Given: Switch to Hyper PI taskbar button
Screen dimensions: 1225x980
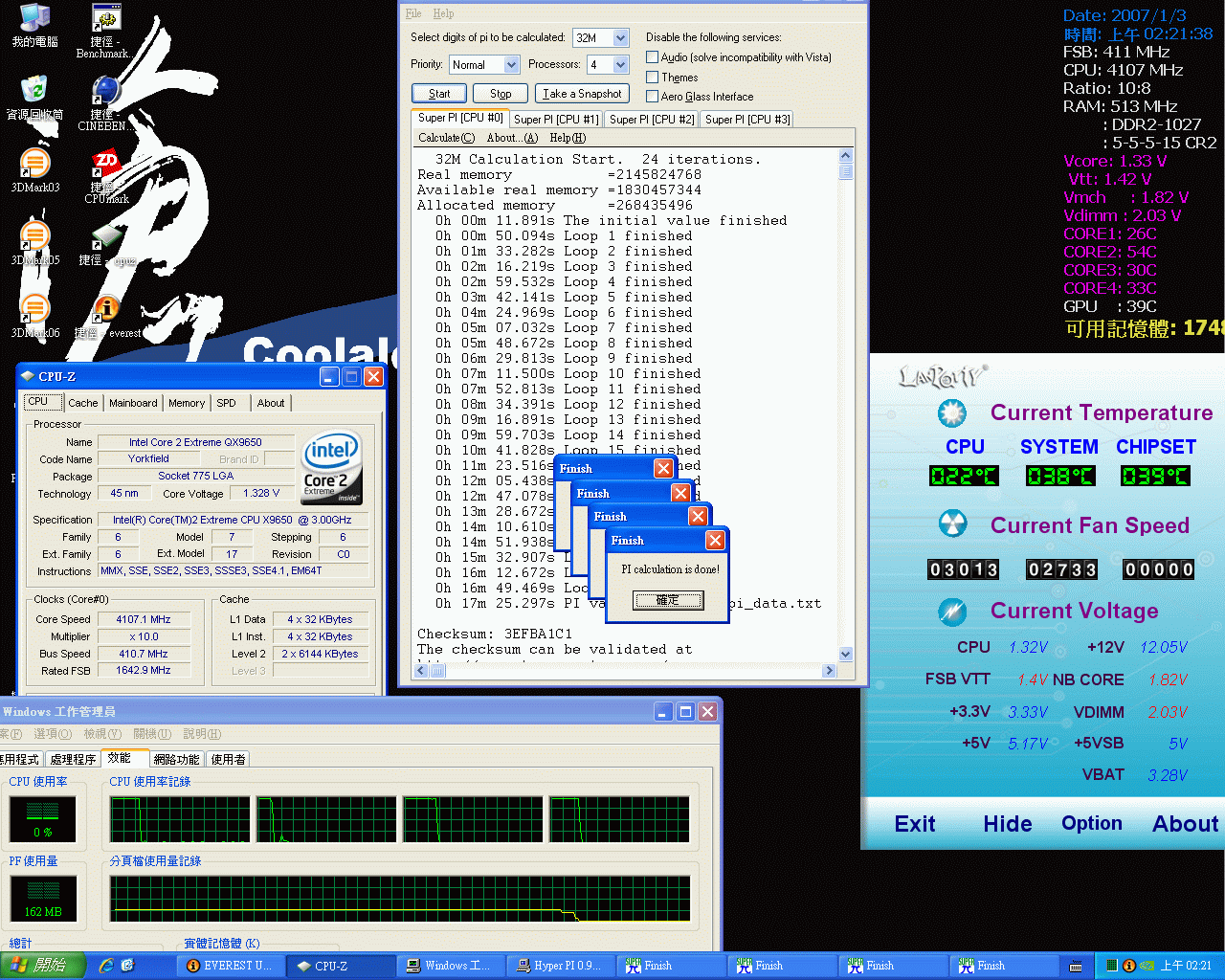Looking at the screenshot, I should pyautogui.click(x=562, y=966).
